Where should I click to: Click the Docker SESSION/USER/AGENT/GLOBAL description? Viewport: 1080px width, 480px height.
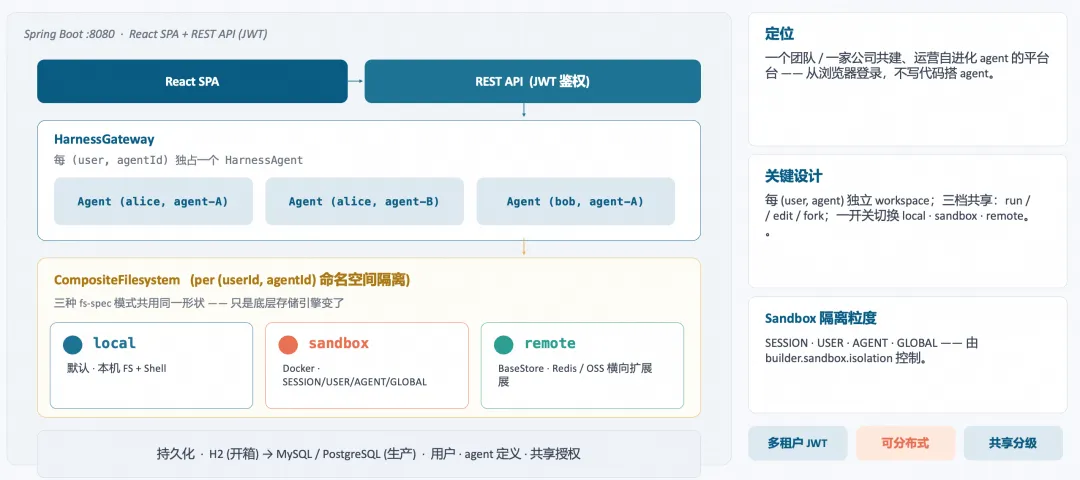(355, 375)
